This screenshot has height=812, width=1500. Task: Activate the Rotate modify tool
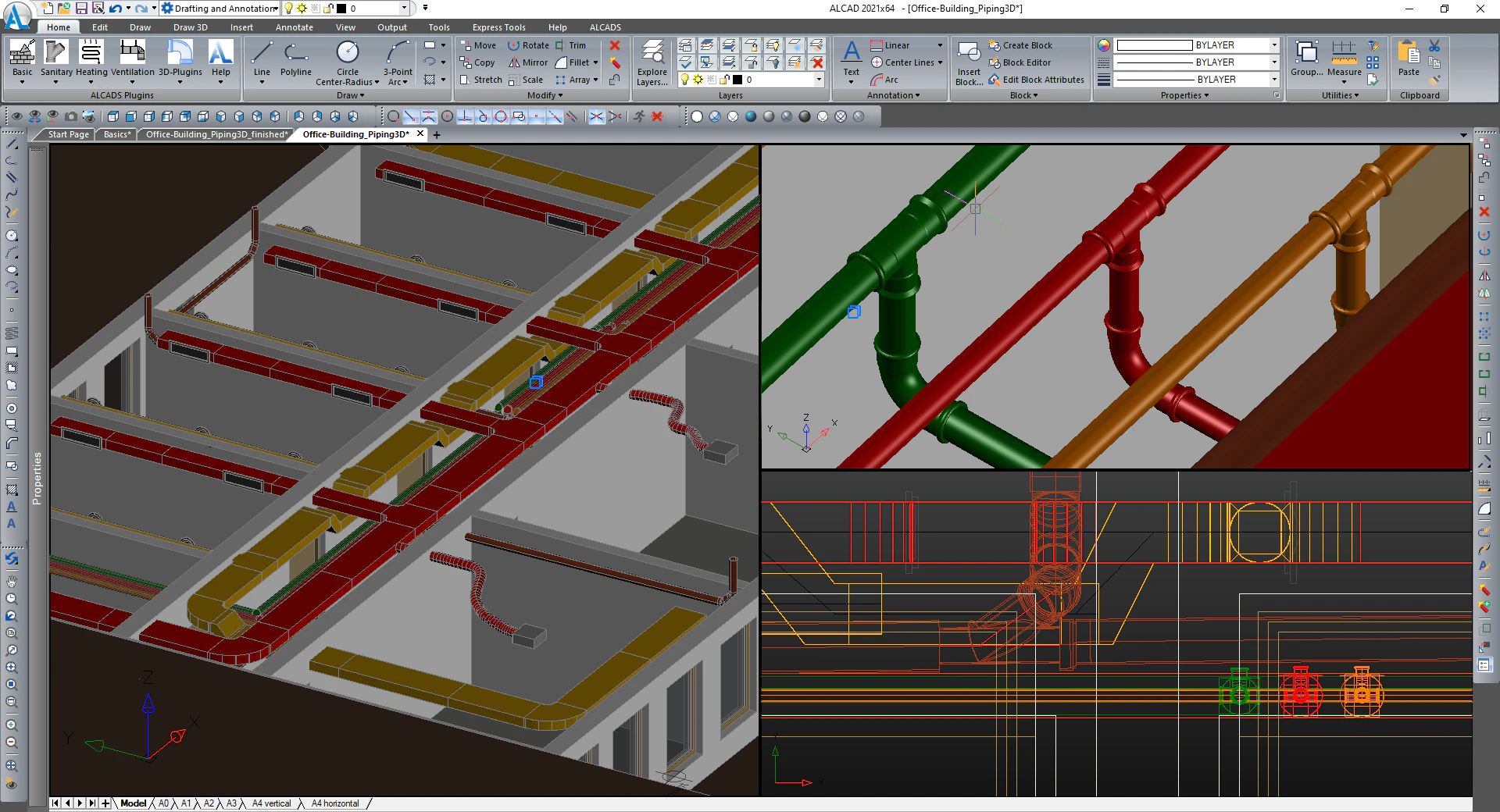point(530,45)
